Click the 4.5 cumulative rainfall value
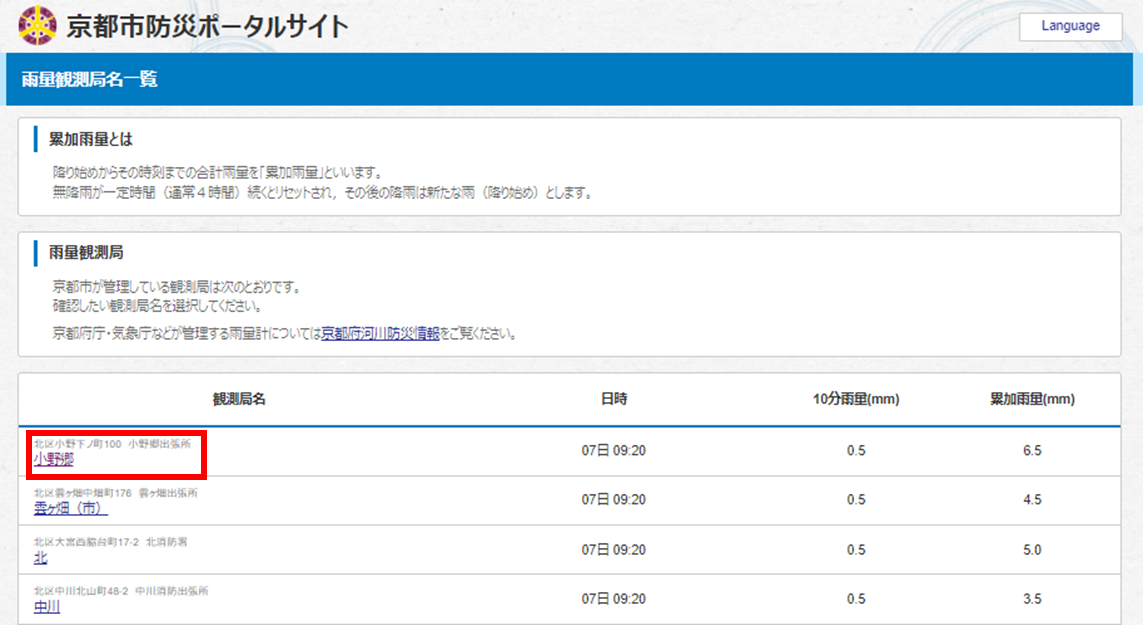 tap(1032, 500)
